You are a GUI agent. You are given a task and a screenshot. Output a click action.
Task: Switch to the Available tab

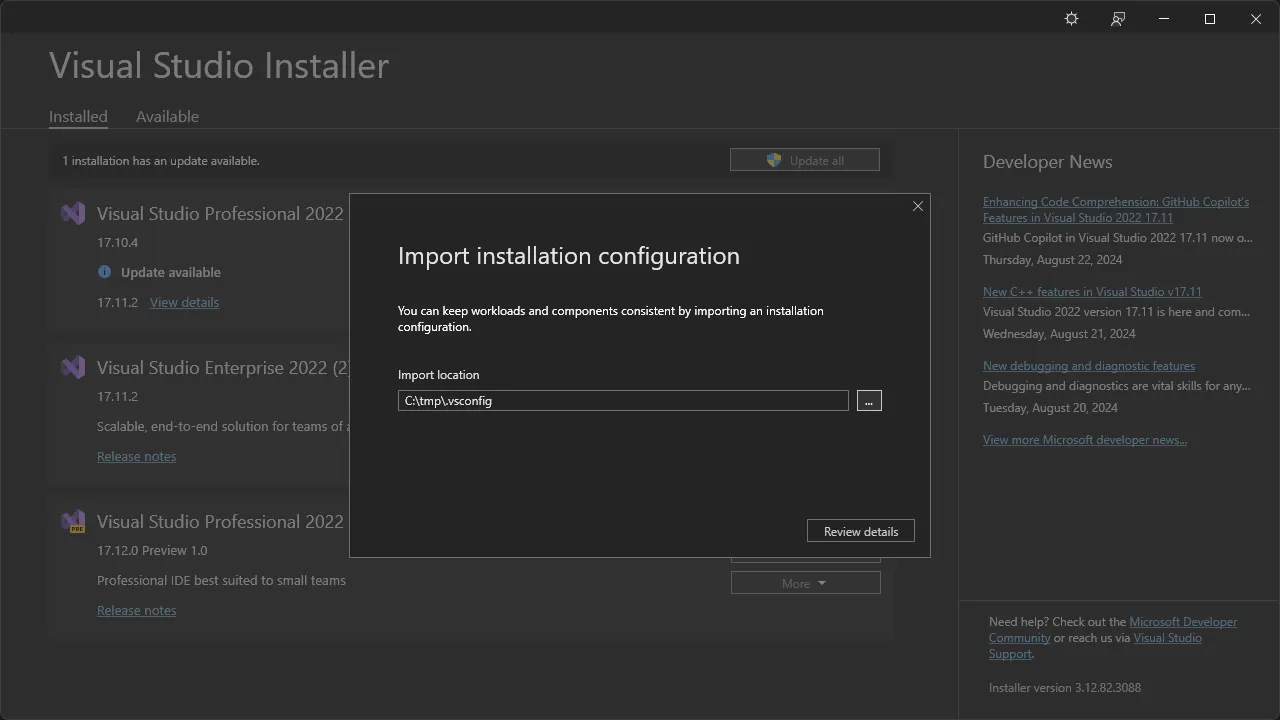[x=167, y=116]
